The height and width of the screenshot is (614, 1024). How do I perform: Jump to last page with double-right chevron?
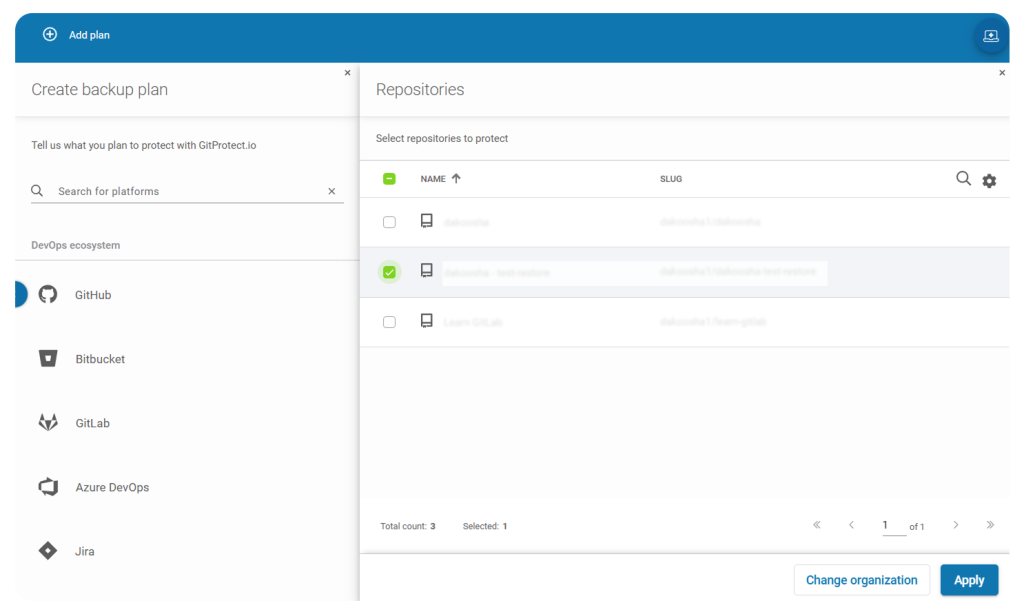pos(991,524)
